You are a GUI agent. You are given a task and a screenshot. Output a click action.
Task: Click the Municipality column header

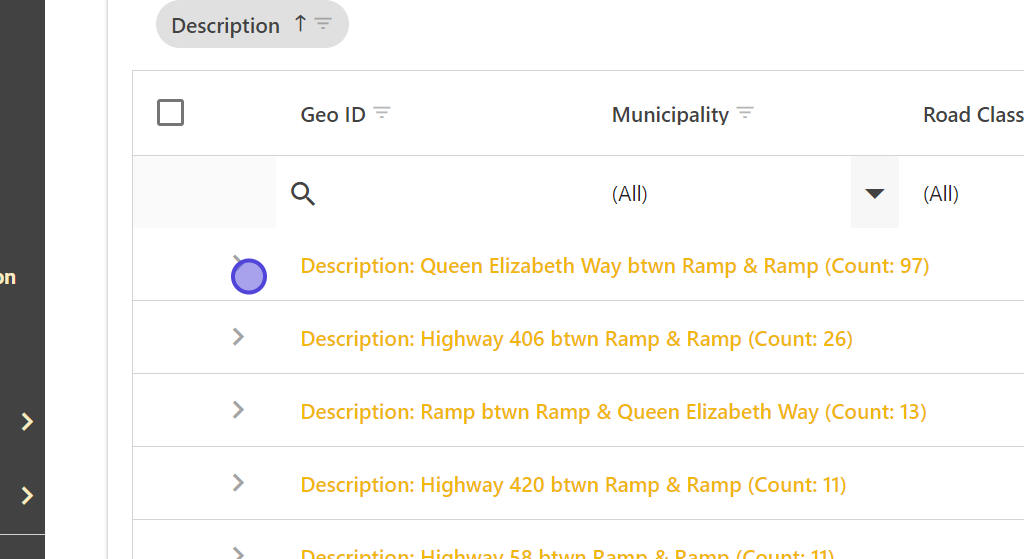670,115
